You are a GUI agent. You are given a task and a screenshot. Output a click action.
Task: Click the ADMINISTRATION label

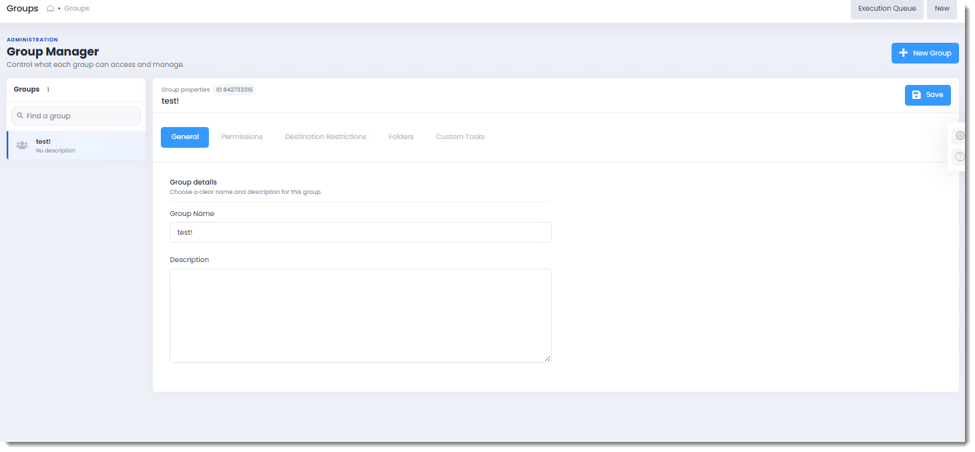tap(32, 40)
